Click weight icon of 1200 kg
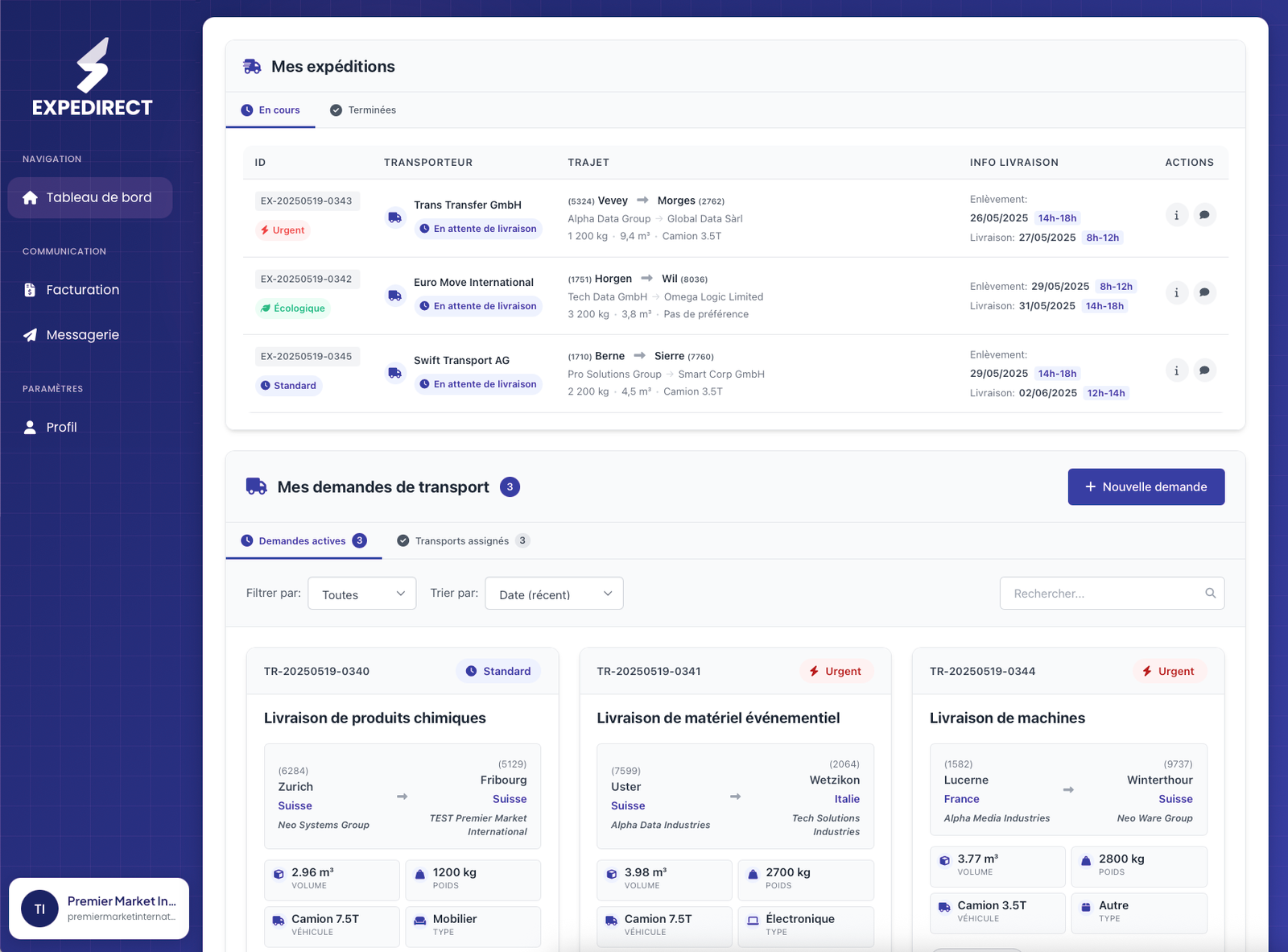This screenshot has width=1288, height=952. [419, 874]
